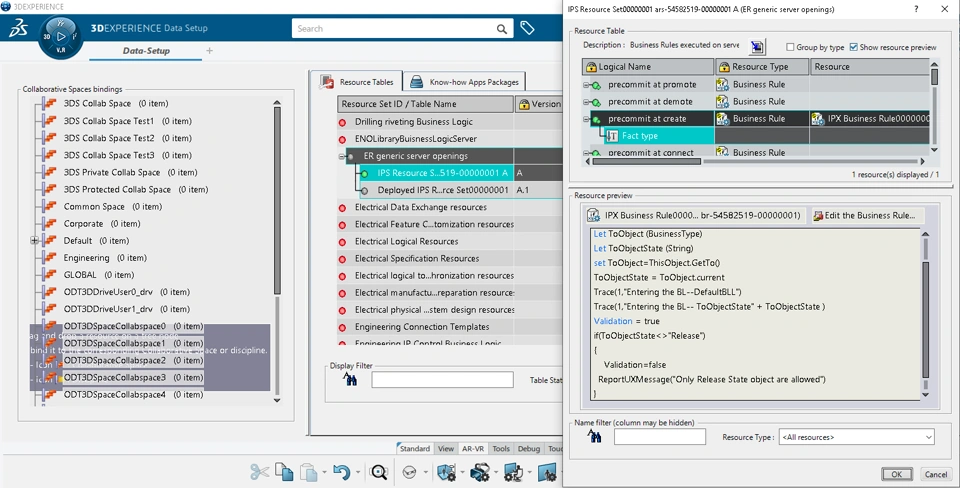Click the Paste icon in bottom toolbar
This screenshot has height=488, width=960.
coord(309,471)
